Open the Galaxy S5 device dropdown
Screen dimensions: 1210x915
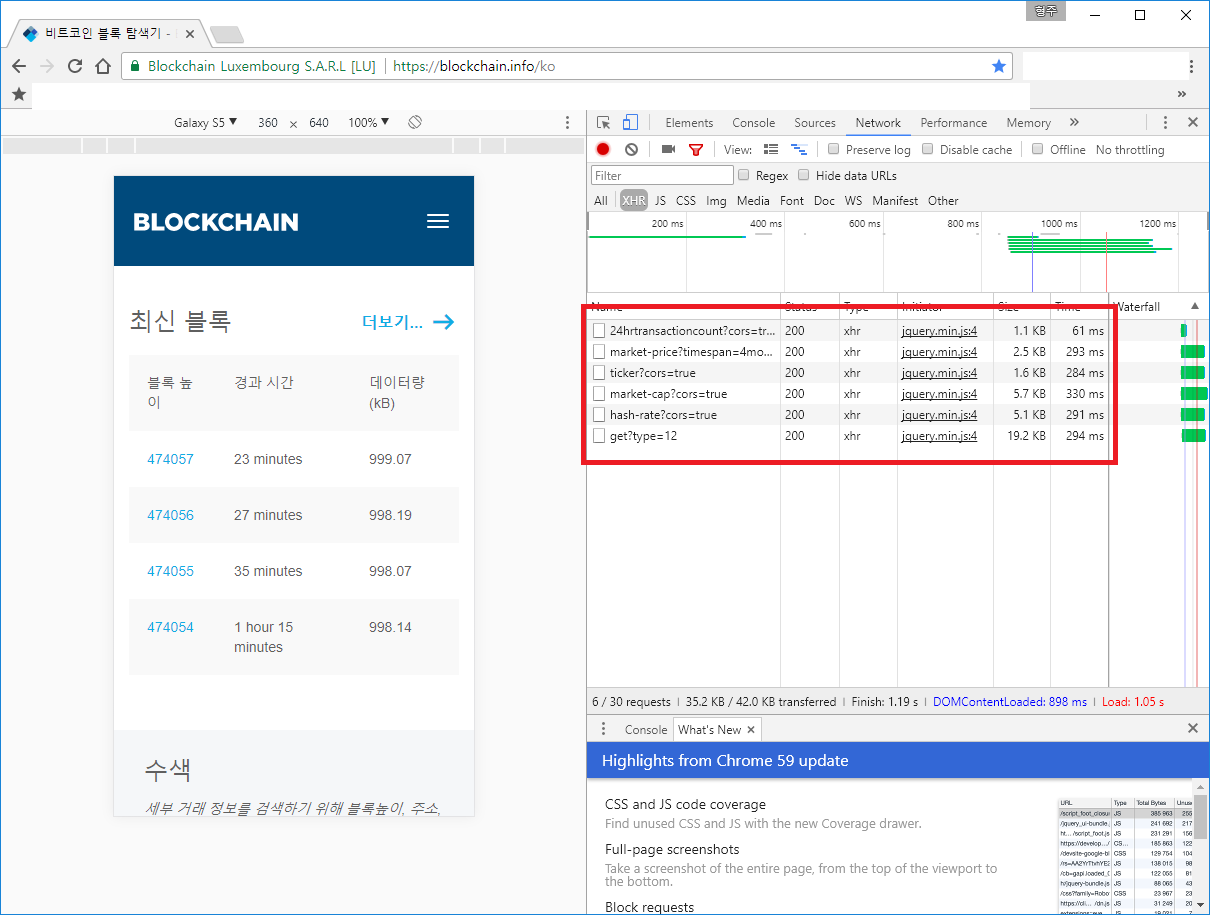(206, 122)
